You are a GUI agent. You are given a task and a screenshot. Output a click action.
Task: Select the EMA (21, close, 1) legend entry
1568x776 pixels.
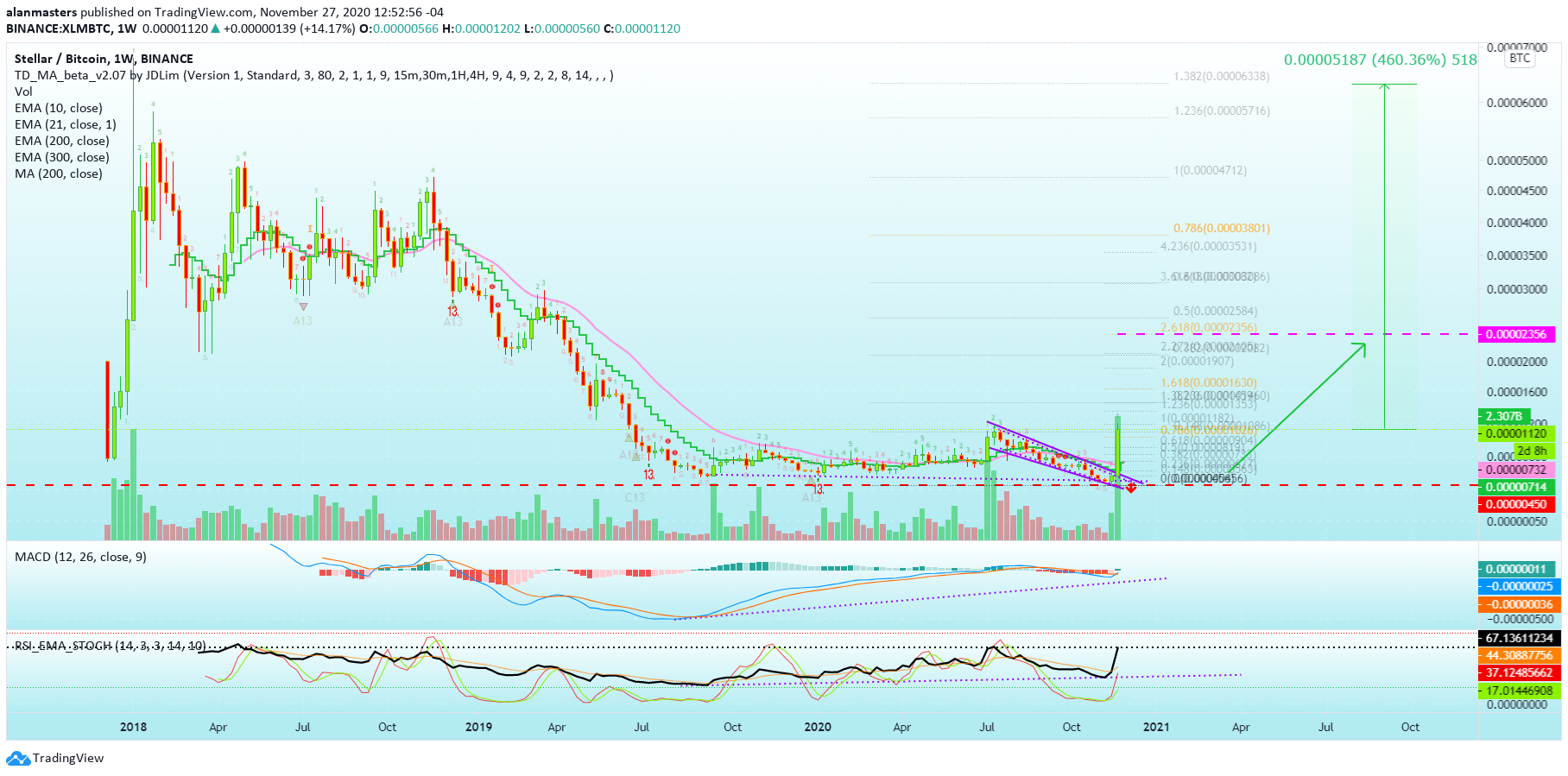[66, 124]
